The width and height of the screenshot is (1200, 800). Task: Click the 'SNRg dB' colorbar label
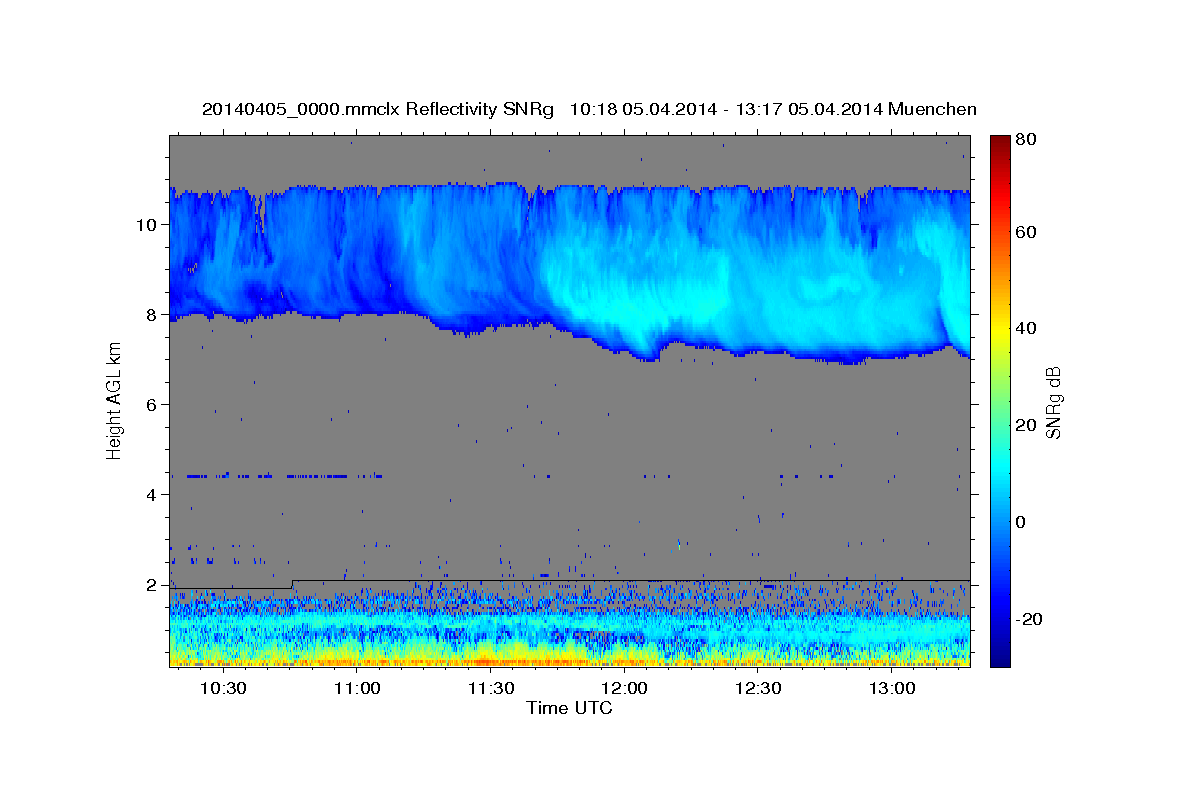click(1053, 402)
